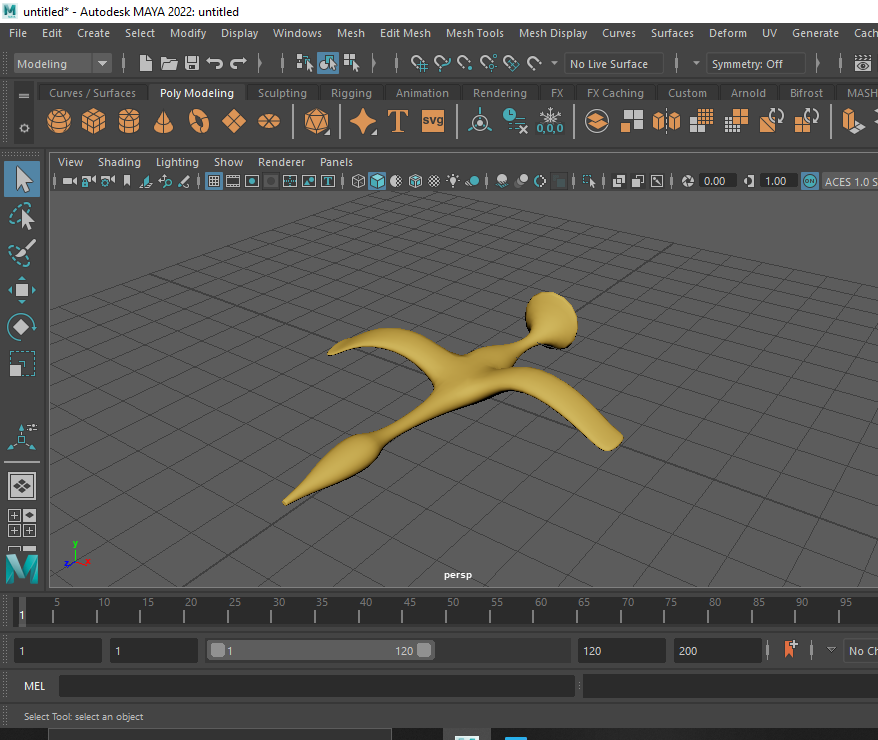This screenshot has width=878, height=740.
Task: Open the ACES 1.0 view transform dropdown
Action: [849, 182]
